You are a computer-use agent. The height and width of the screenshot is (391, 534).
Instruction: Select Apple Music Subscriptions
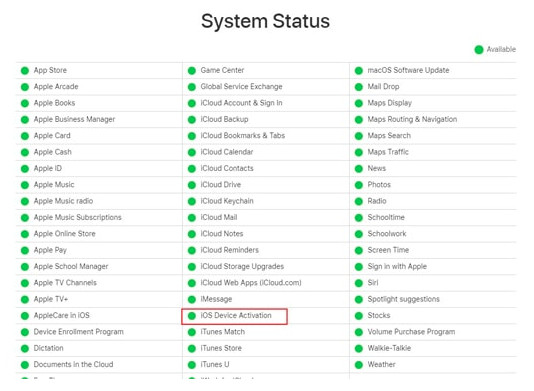coord(77,217)
